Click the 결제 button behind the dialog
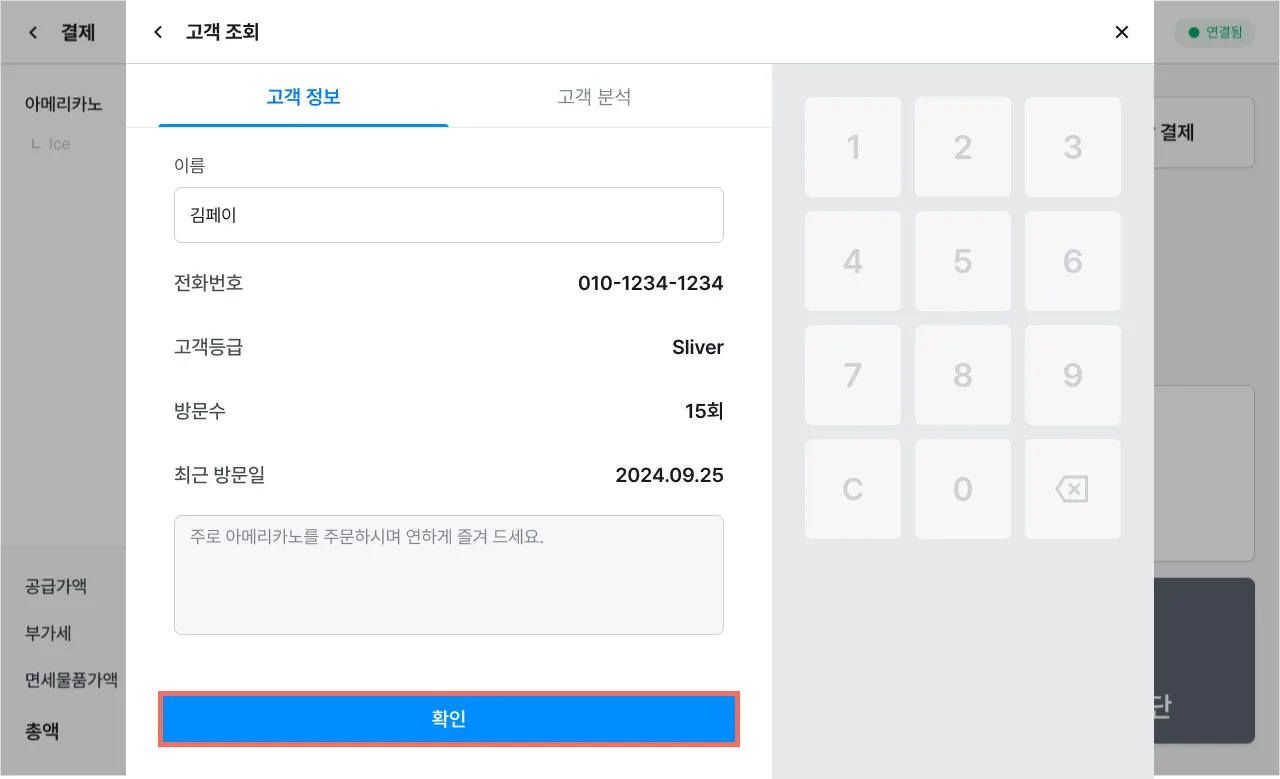Viewport: 1280px width, 779px height. (1203, 132)
